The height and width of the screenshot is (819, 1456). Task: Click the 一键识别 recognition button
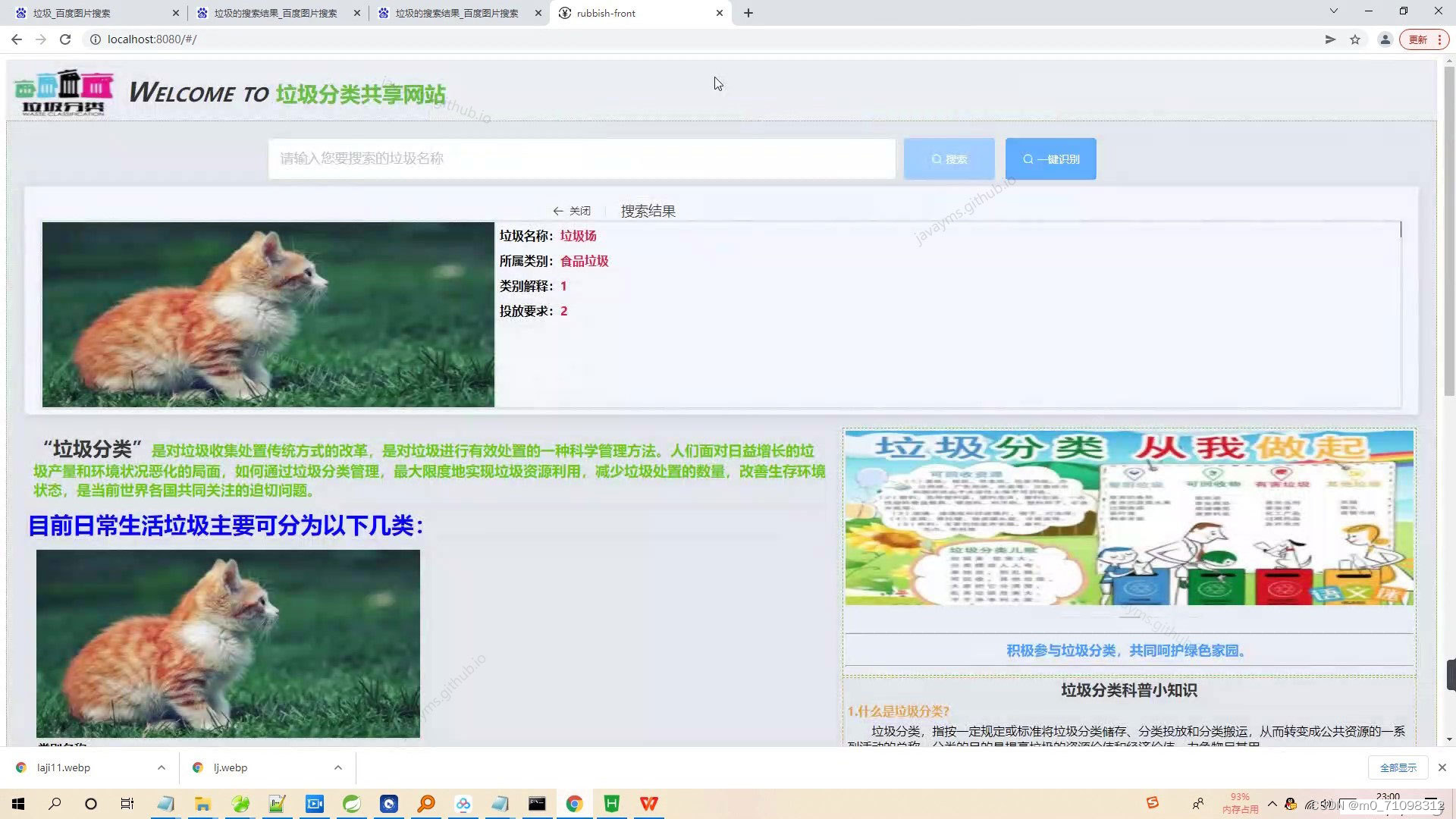click(1050, 159)
